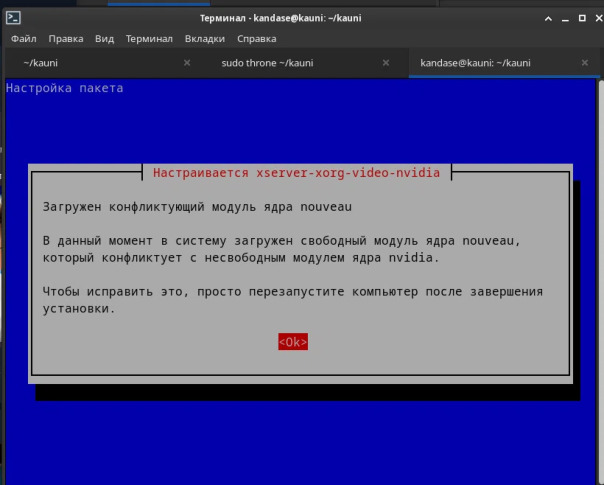604x485 pixels.
Task: Maximize the terminal window
Action: [x=582, y=18]
